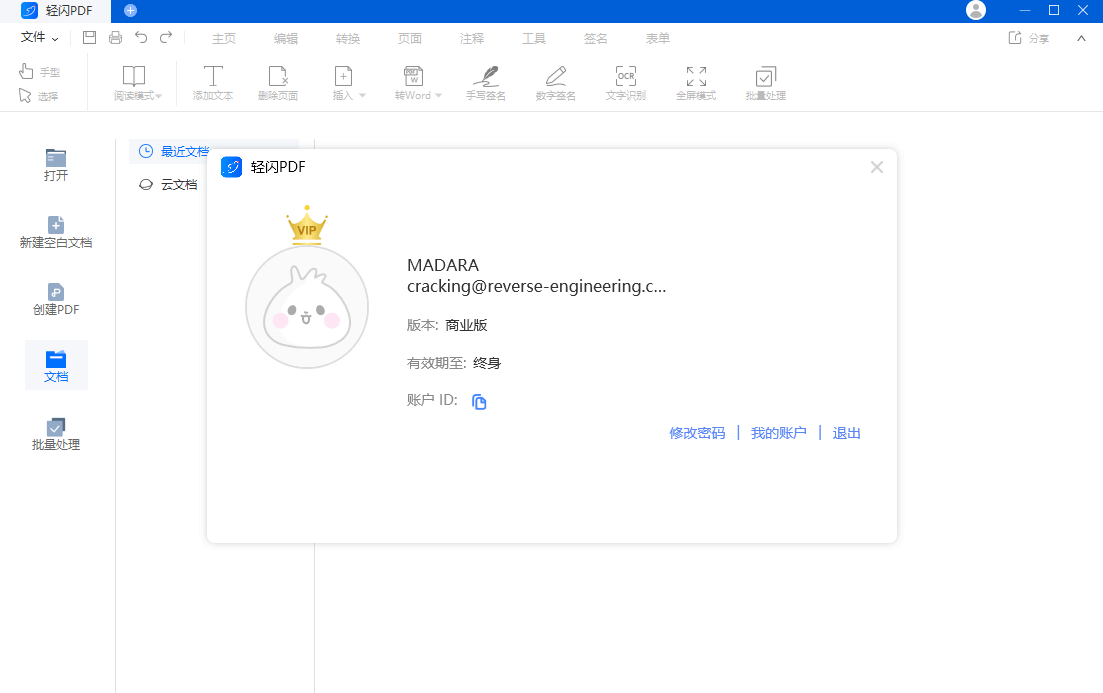This screenshot has height=693, width=1103.
Task: Click the 删除页面 delete pages icon
Action: (x=277, y=82)
